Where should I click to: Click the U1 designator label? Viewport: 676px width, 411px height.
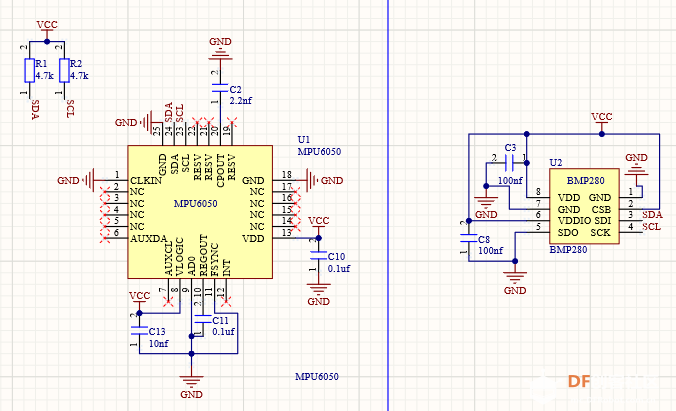304,140
